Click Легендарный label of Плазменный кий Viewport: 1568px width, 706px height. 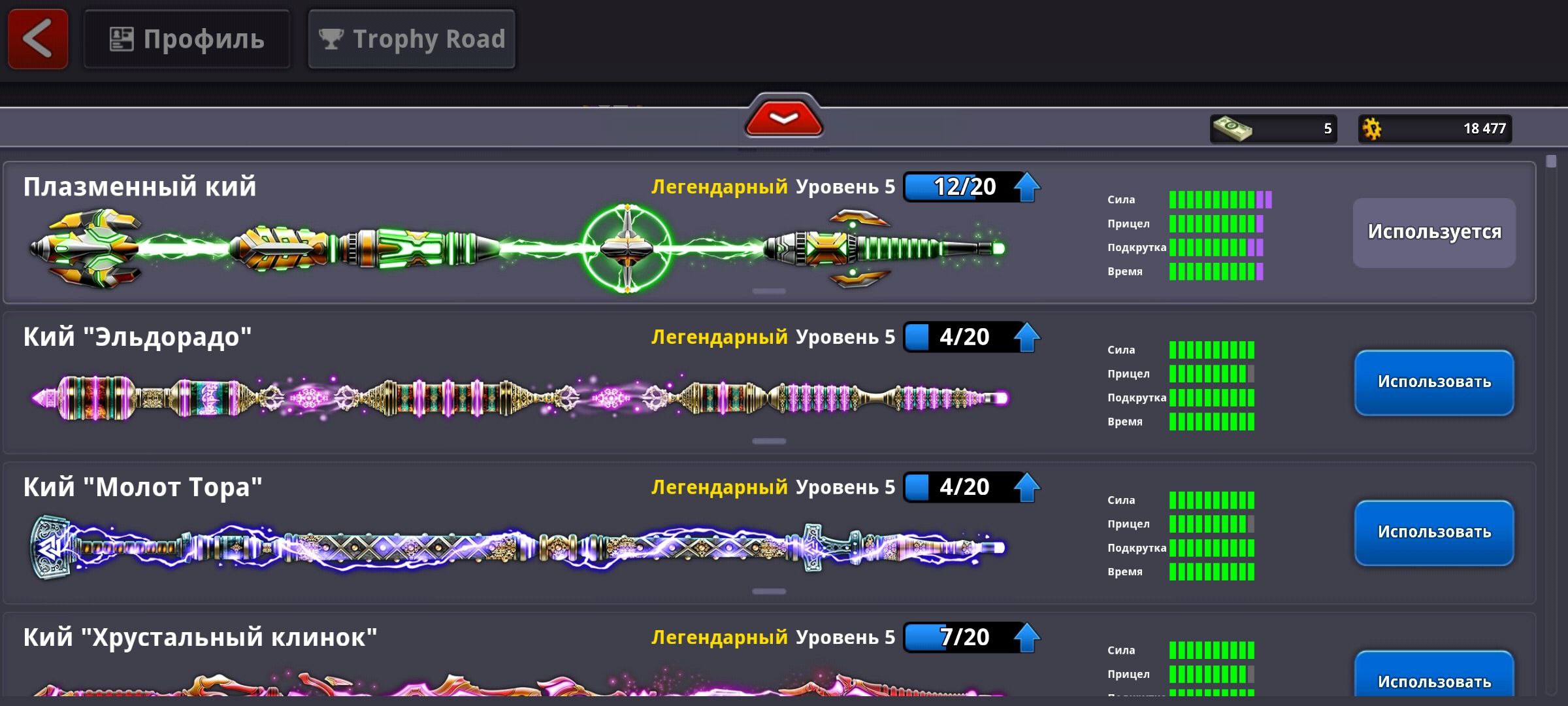click(719, 187)
